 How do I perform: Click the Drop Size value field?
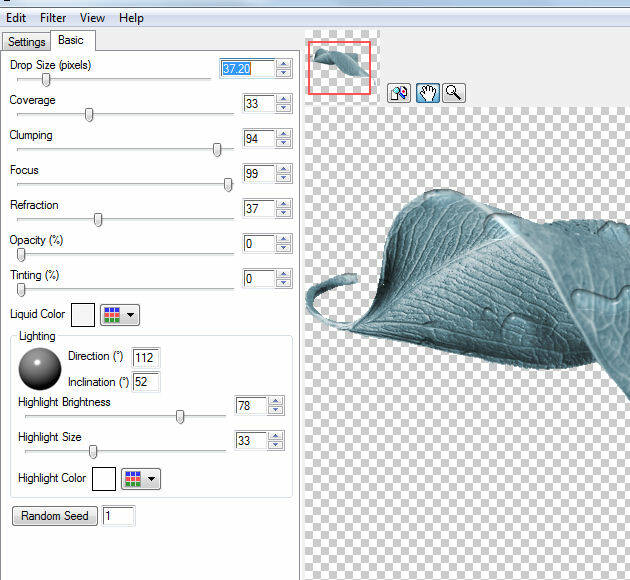246,69
